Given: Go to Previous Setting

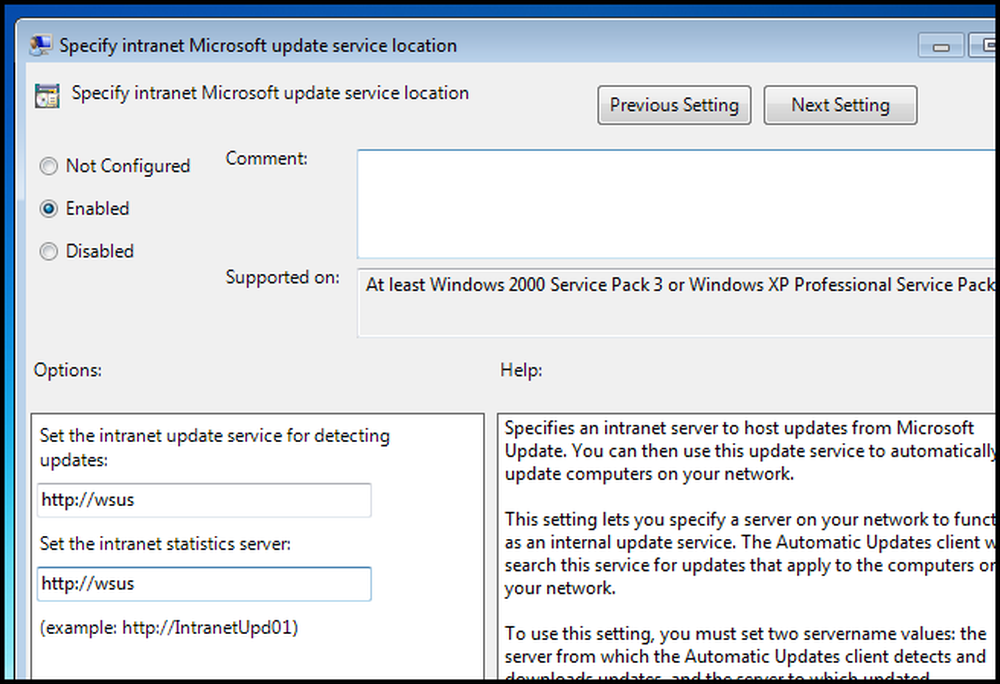Looking at the screenshot, I should click(x=674, y=105).
